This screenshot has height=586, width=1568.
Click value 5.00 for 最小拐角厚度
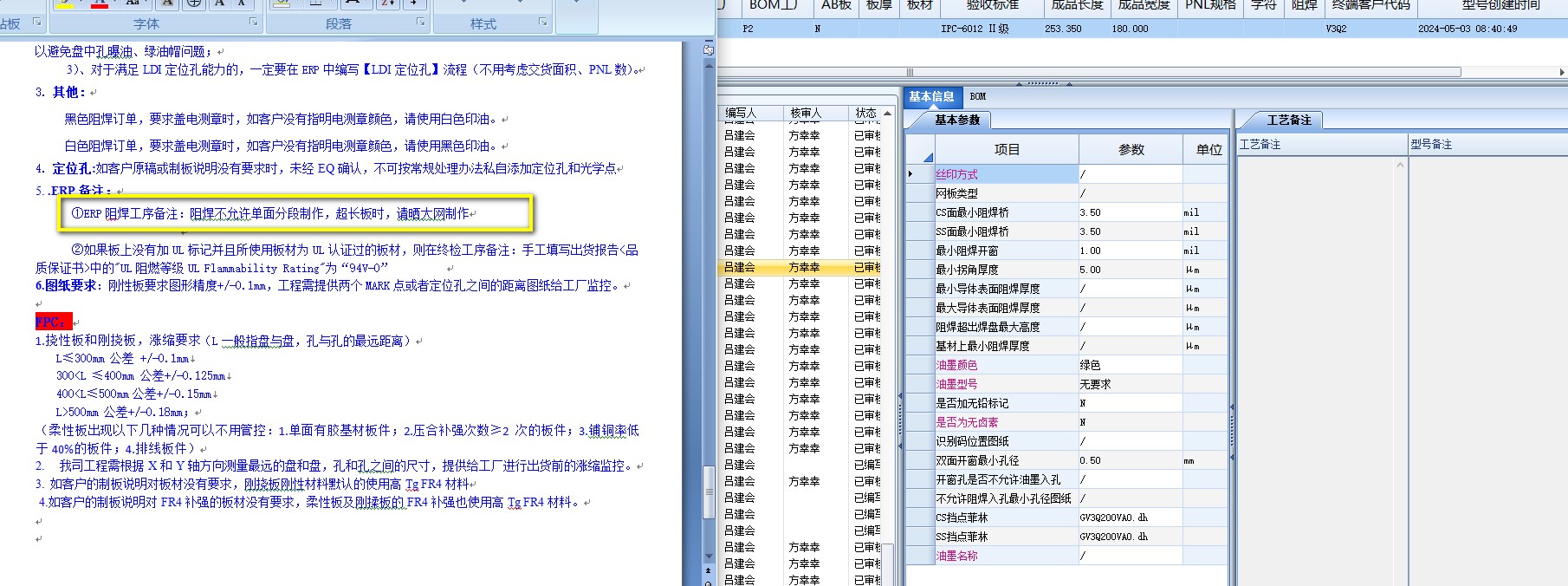(x=1131, y=270)
